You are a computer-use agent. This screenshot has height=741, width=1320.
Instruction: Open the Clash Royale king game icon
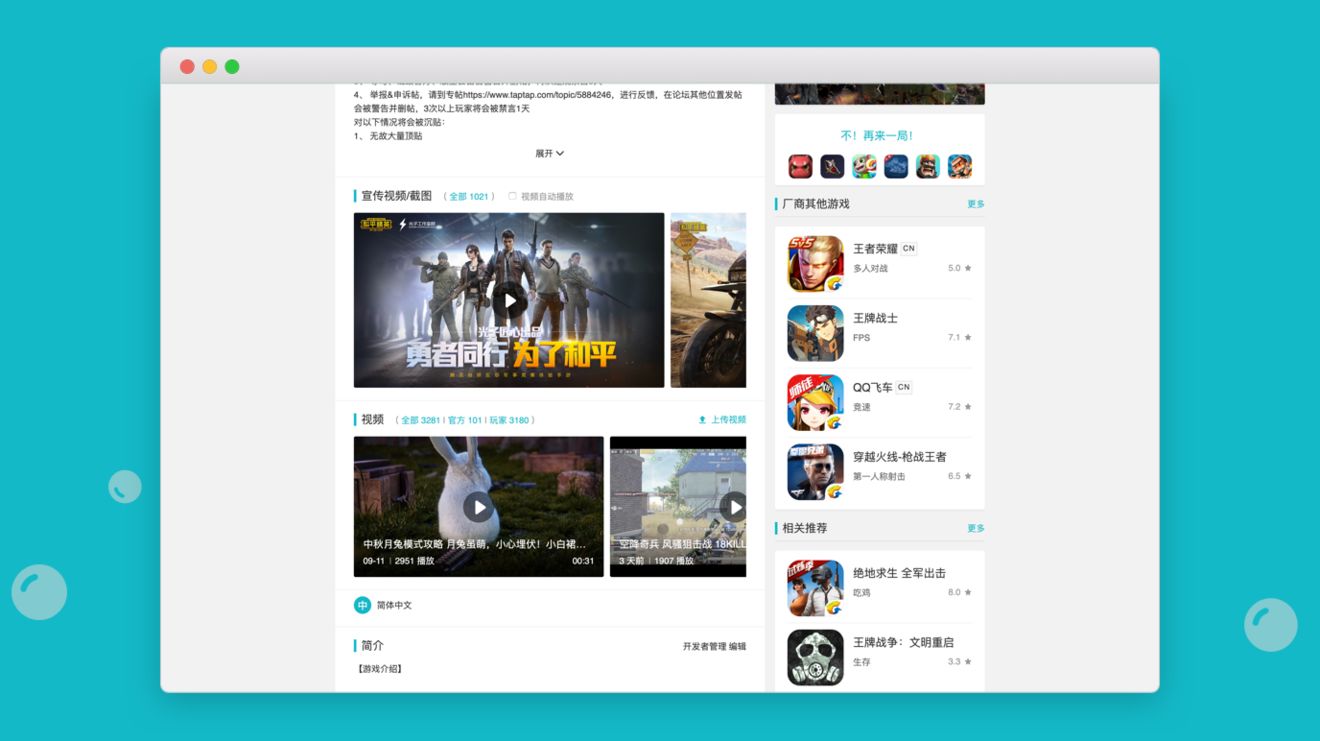point(928,166)
